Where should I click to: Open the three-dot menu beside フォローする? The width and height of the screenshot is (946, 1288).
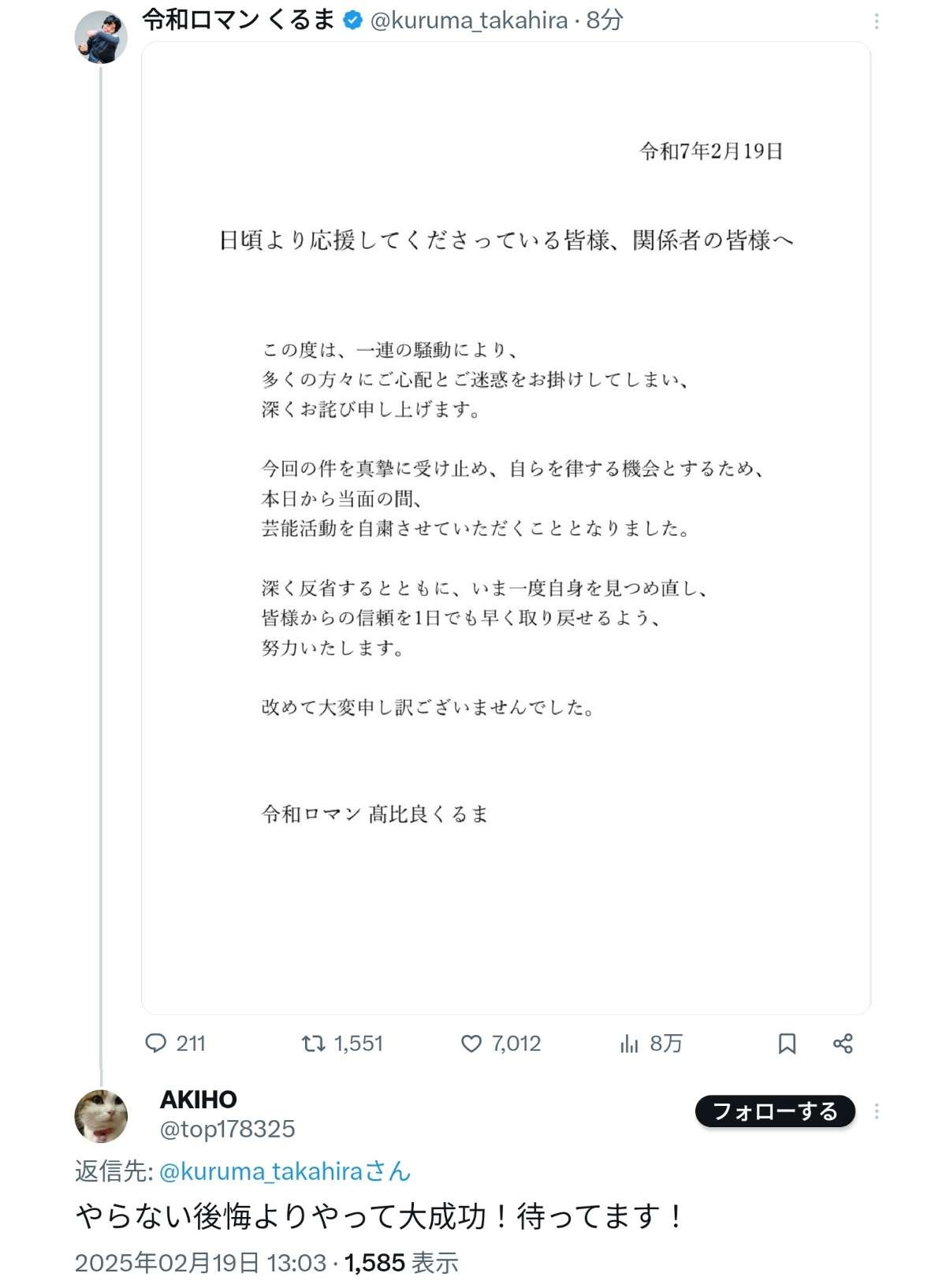click(x=877, y=1111)
